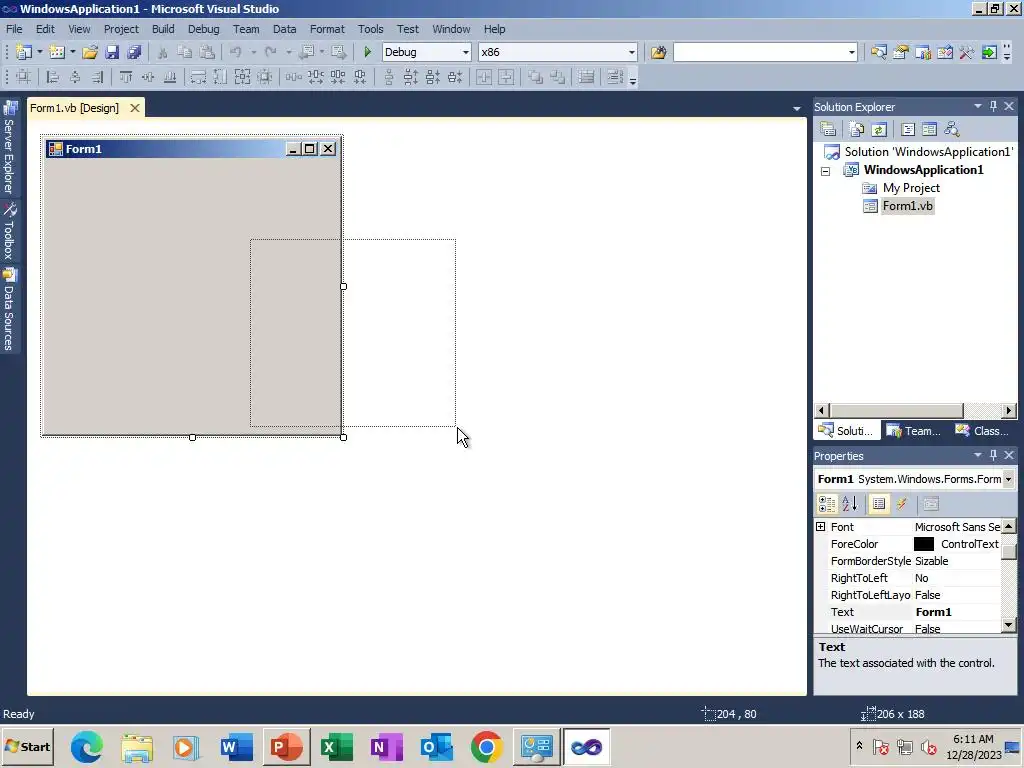Click Show All Files in Solution Explorer
This screenshot has width=1024, height=768.
pyautogui.click(x=856, y=129)
